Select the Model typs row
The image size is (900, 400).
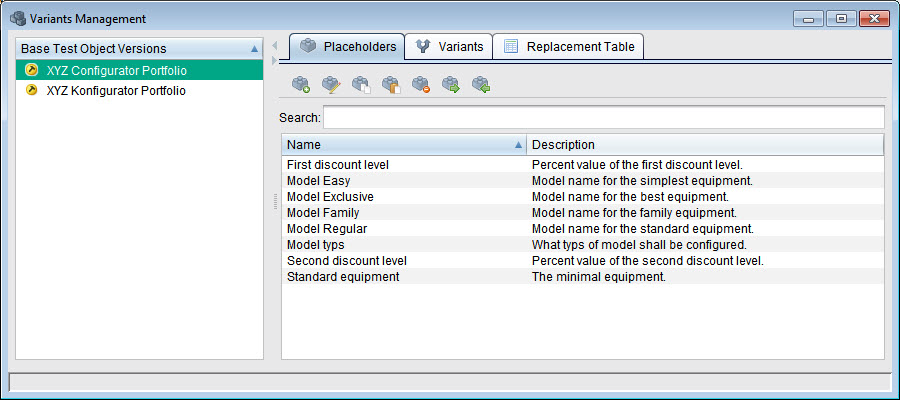pos(583,244)
